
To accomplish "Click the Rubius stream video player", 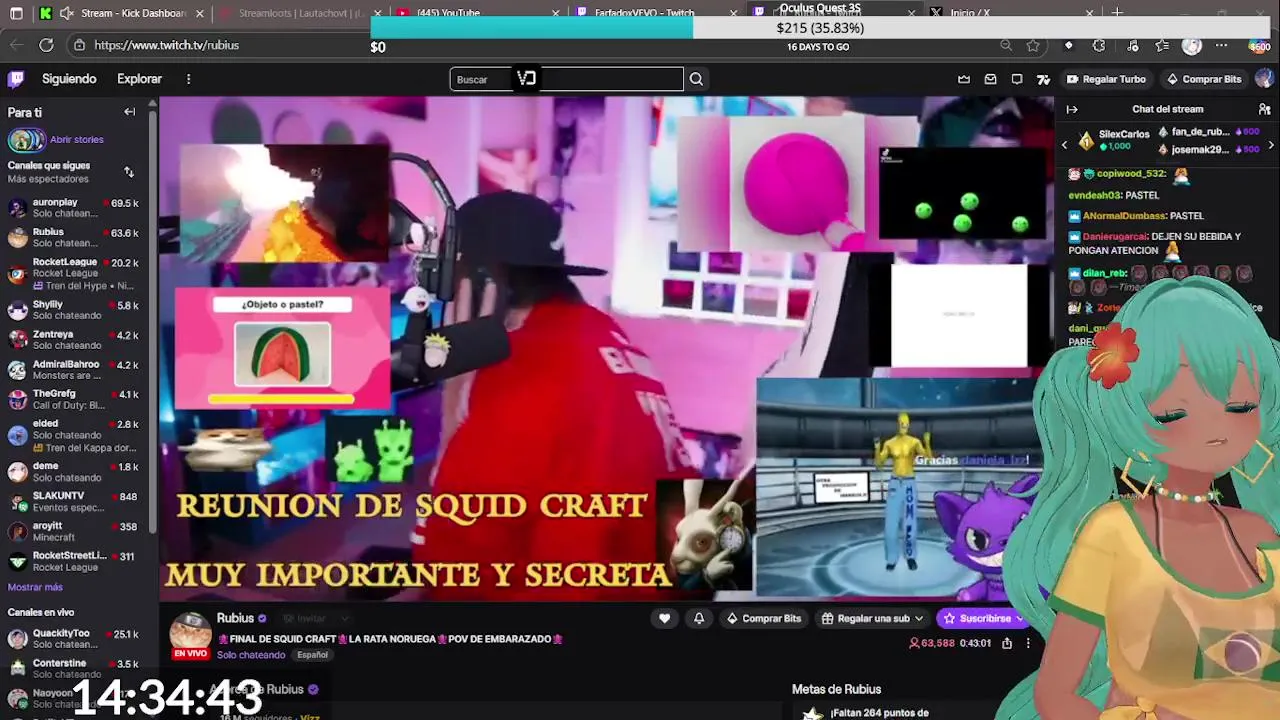I will (x=606, y=348).
